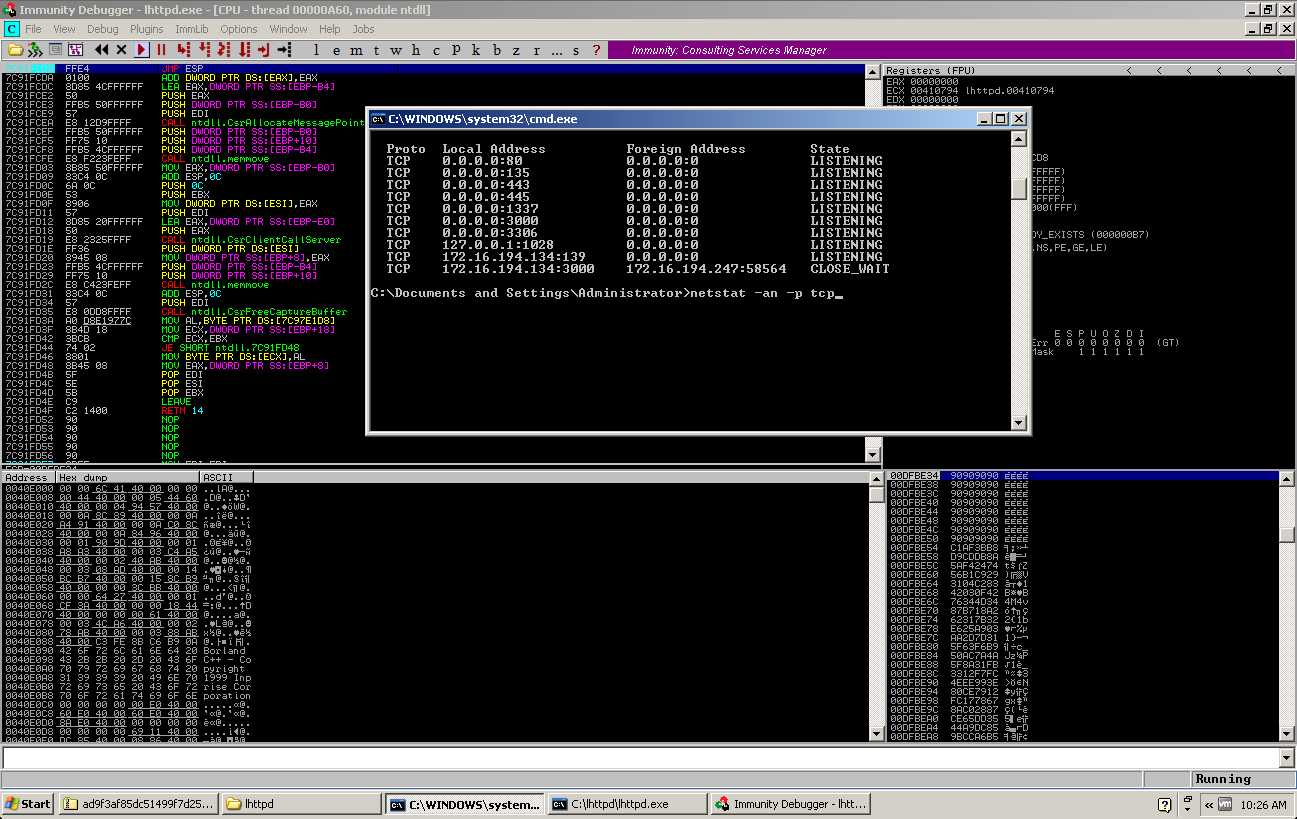
Task: Show Threads window via 't' button
Action: pyautogui.click(x=377, y=50)
